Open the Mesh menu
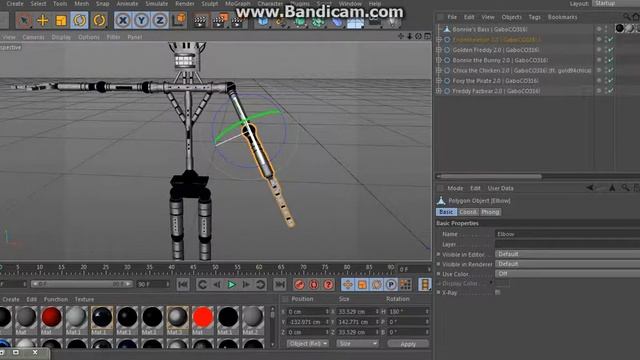The image size is (640, 360). (x=81, y=3)
